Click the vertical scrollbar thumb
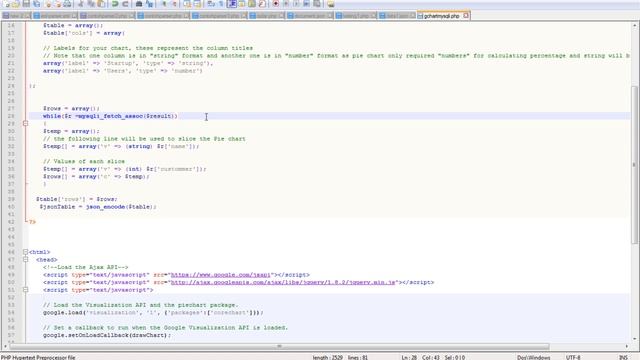The height and width of the screenshot is (360, 640). [634, 165]
